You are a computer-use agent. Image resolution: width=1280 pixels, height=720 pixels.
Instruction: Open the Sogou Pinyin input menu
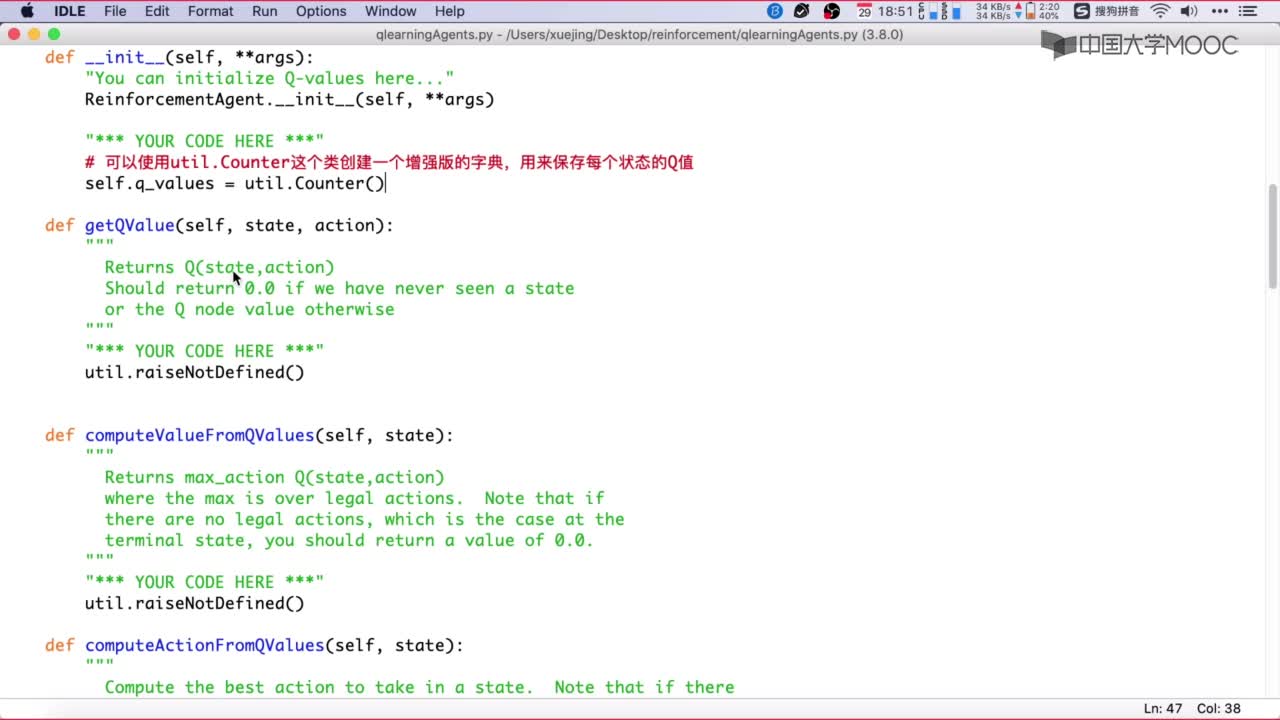point(1108,11)
